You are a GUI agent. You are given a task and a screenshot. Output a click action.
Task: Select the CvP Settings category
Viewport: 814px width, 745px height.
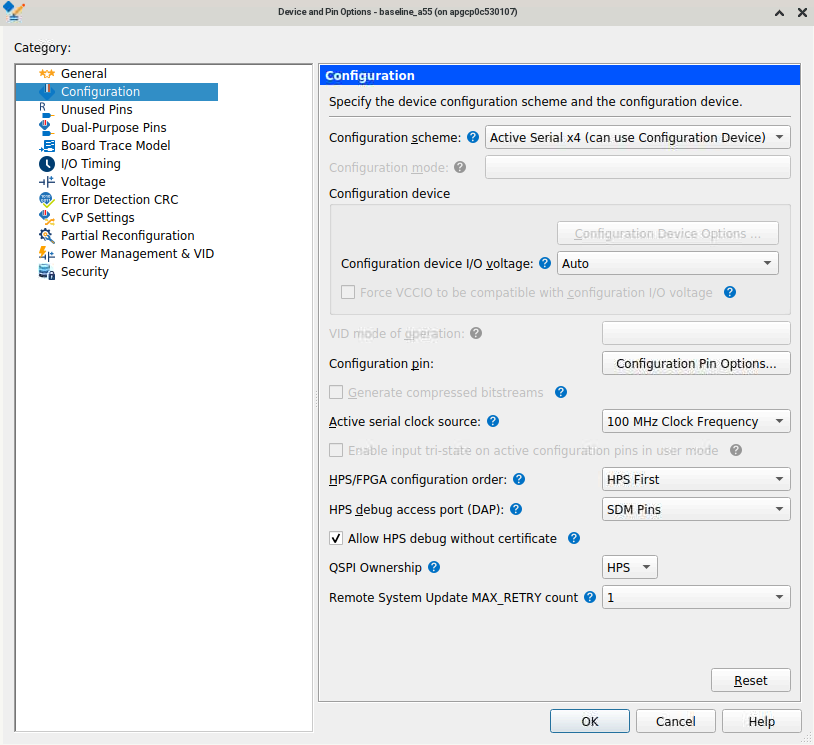point(98,218)
